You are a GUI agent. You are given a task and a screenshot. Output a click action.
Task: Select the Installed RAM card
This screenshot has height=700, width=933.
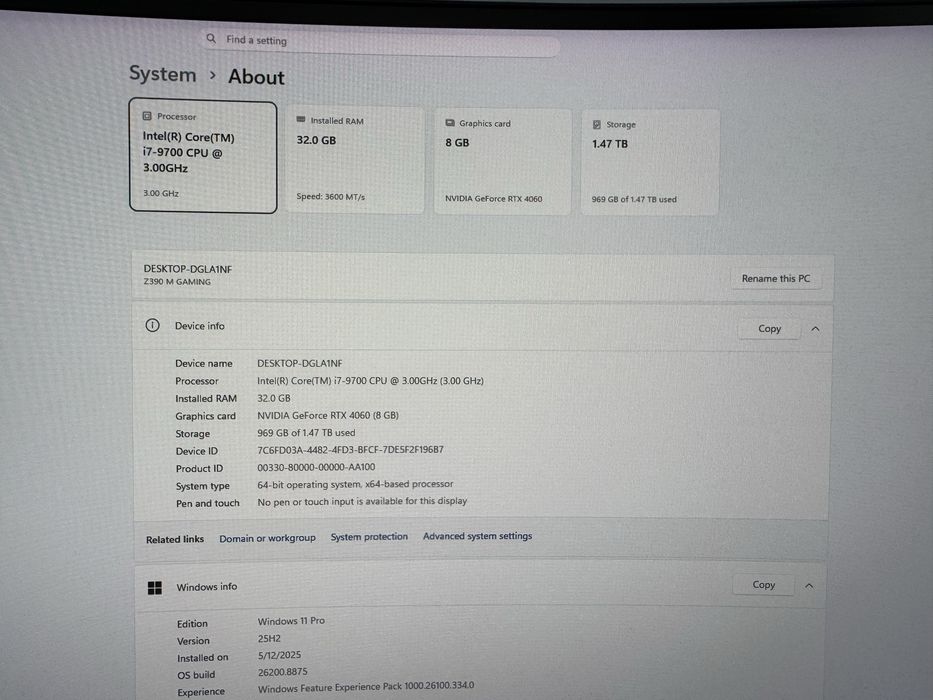(x=355, y=160)
